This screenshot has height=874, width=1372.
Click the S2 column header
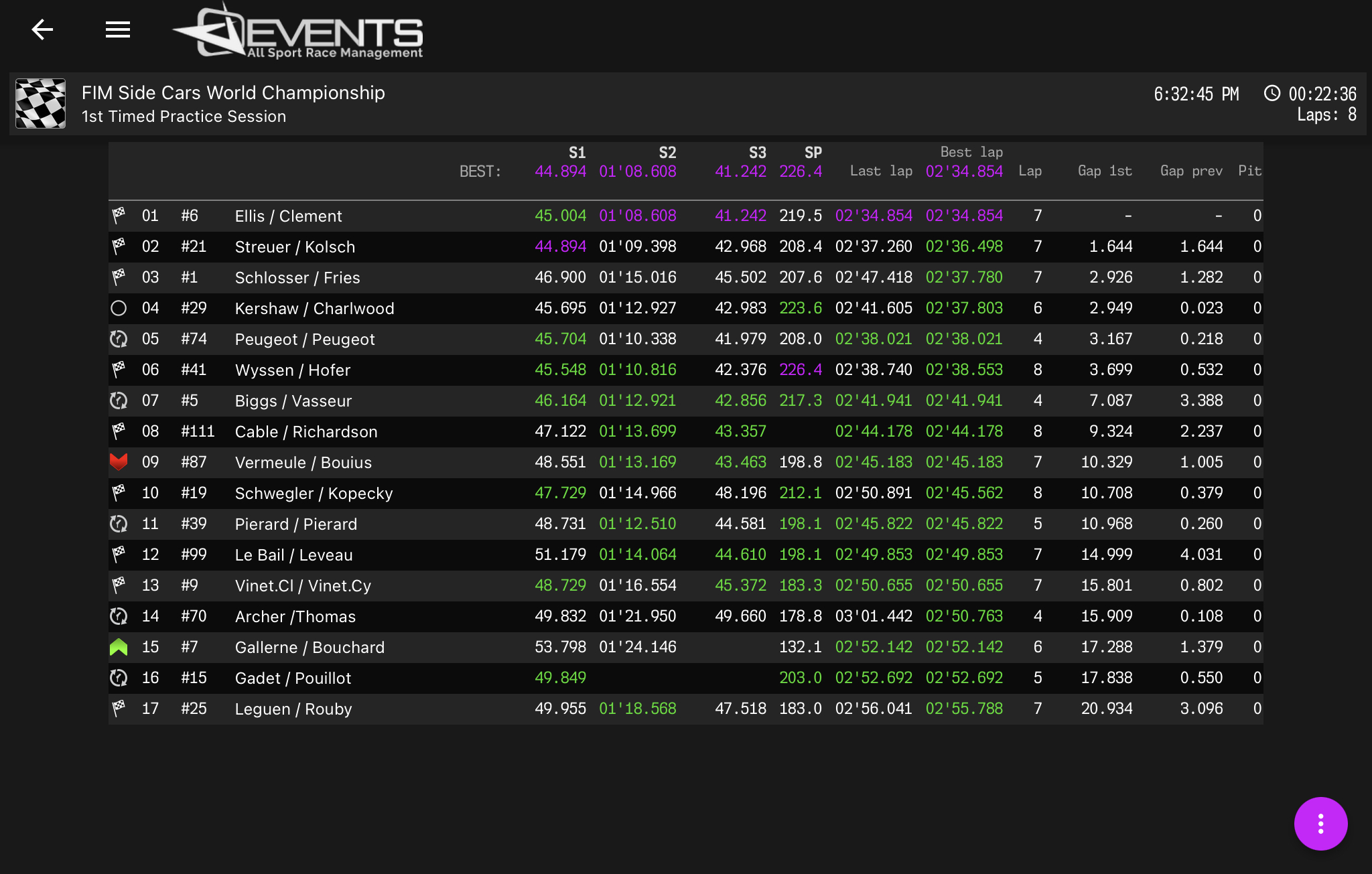point(667,153)
